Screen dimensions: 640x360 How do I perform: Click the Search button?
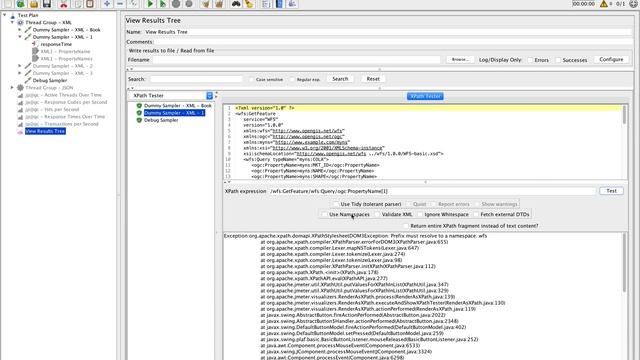[340, 79]
